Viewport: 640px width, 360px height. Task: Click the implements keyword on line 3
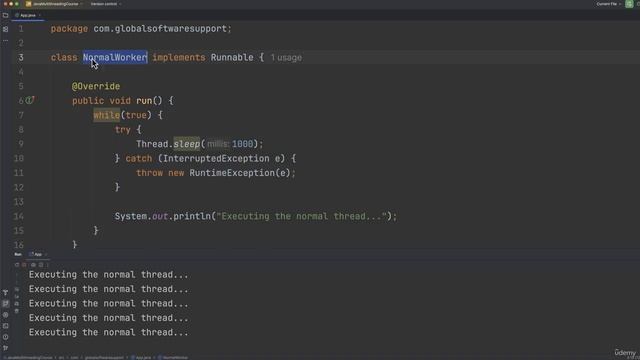[179, 58]
